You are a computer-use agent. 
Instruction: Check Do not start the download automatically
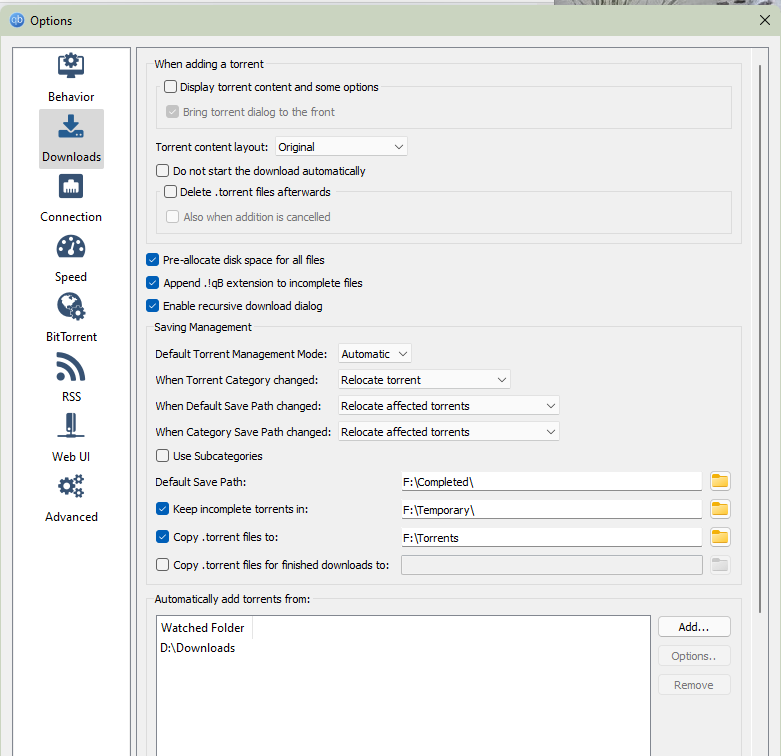pyautogui.click(x=162, y=171)
